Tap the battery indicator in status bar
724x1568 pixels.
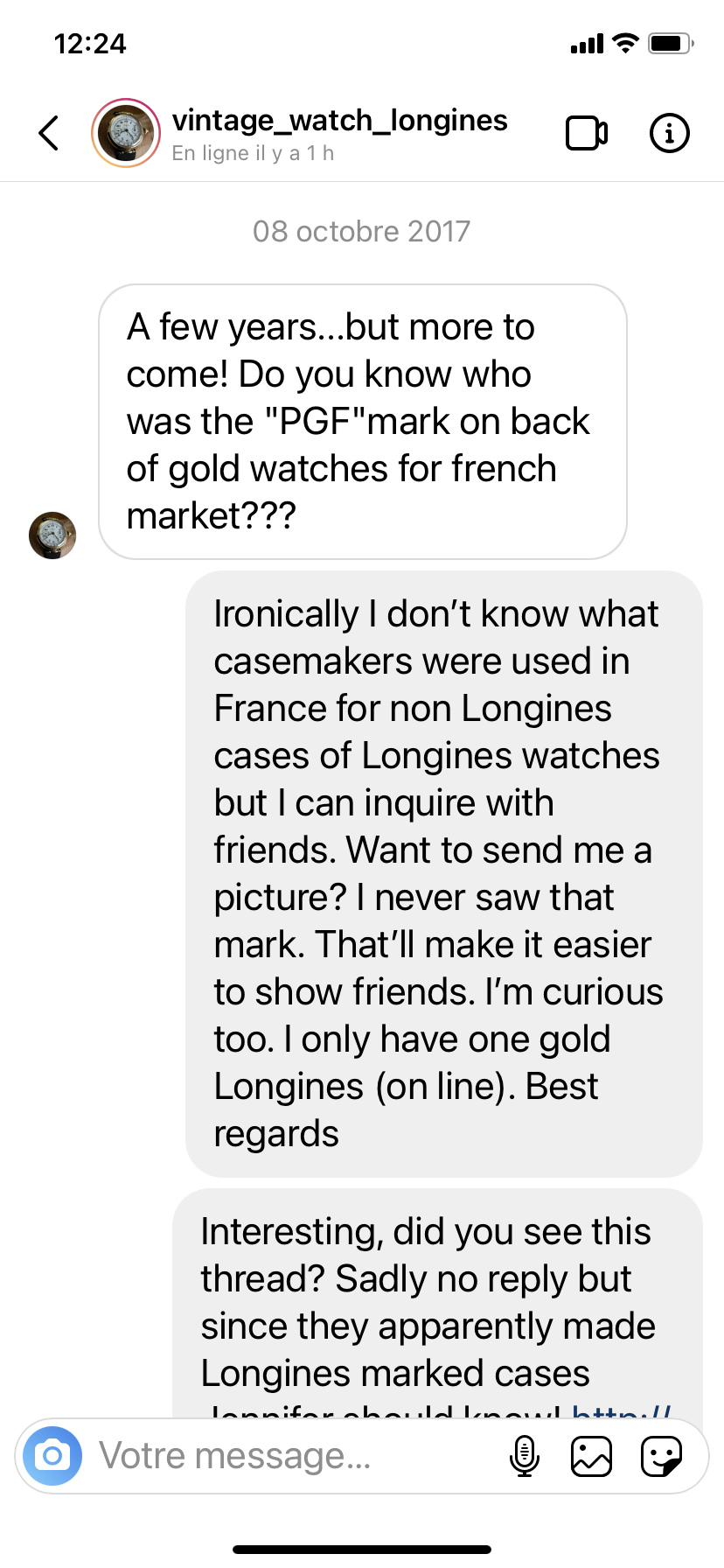point(671,43)
